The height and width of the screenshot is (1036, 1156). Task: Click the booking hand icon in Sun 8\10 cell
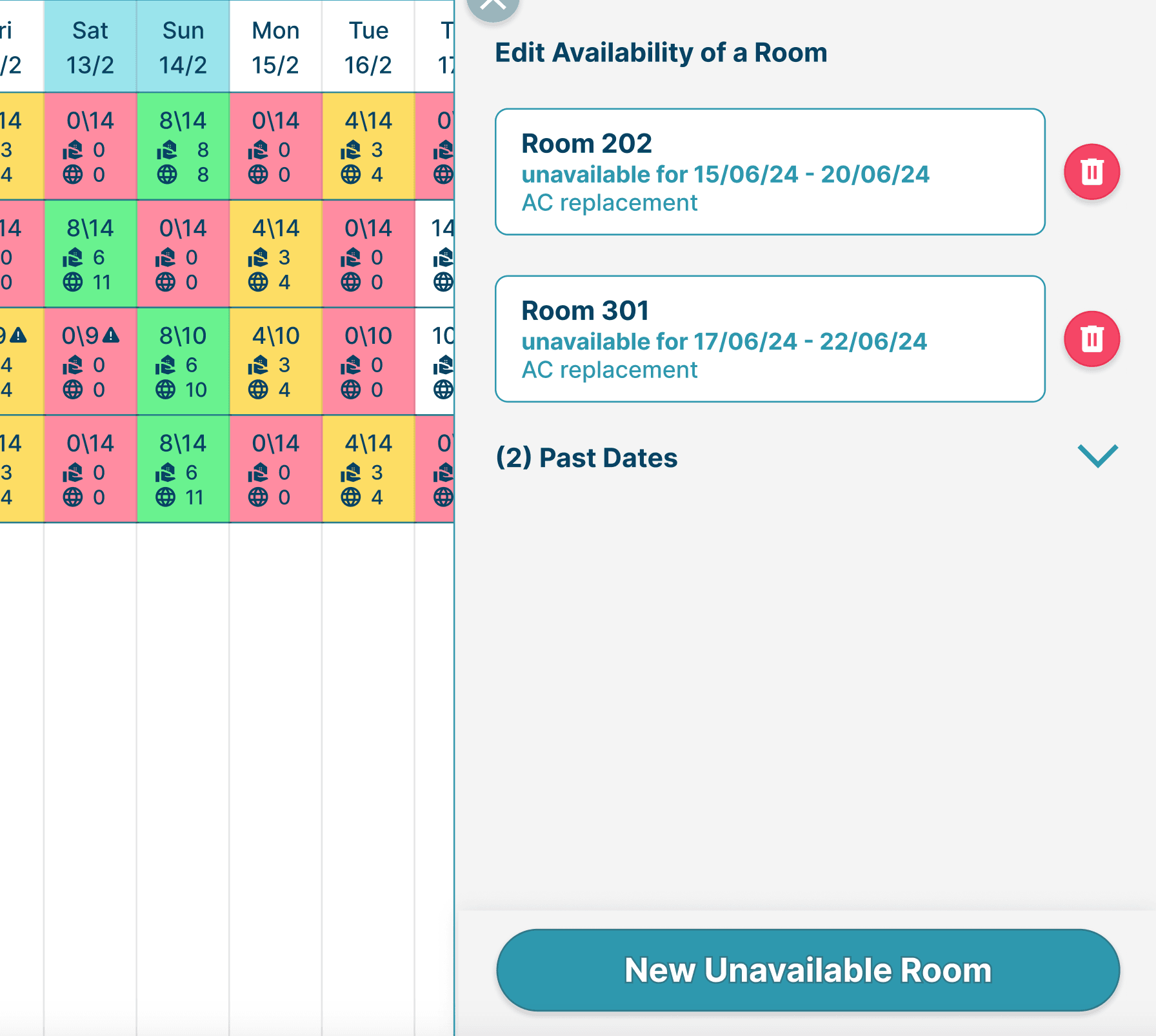(x=165, y=365)
